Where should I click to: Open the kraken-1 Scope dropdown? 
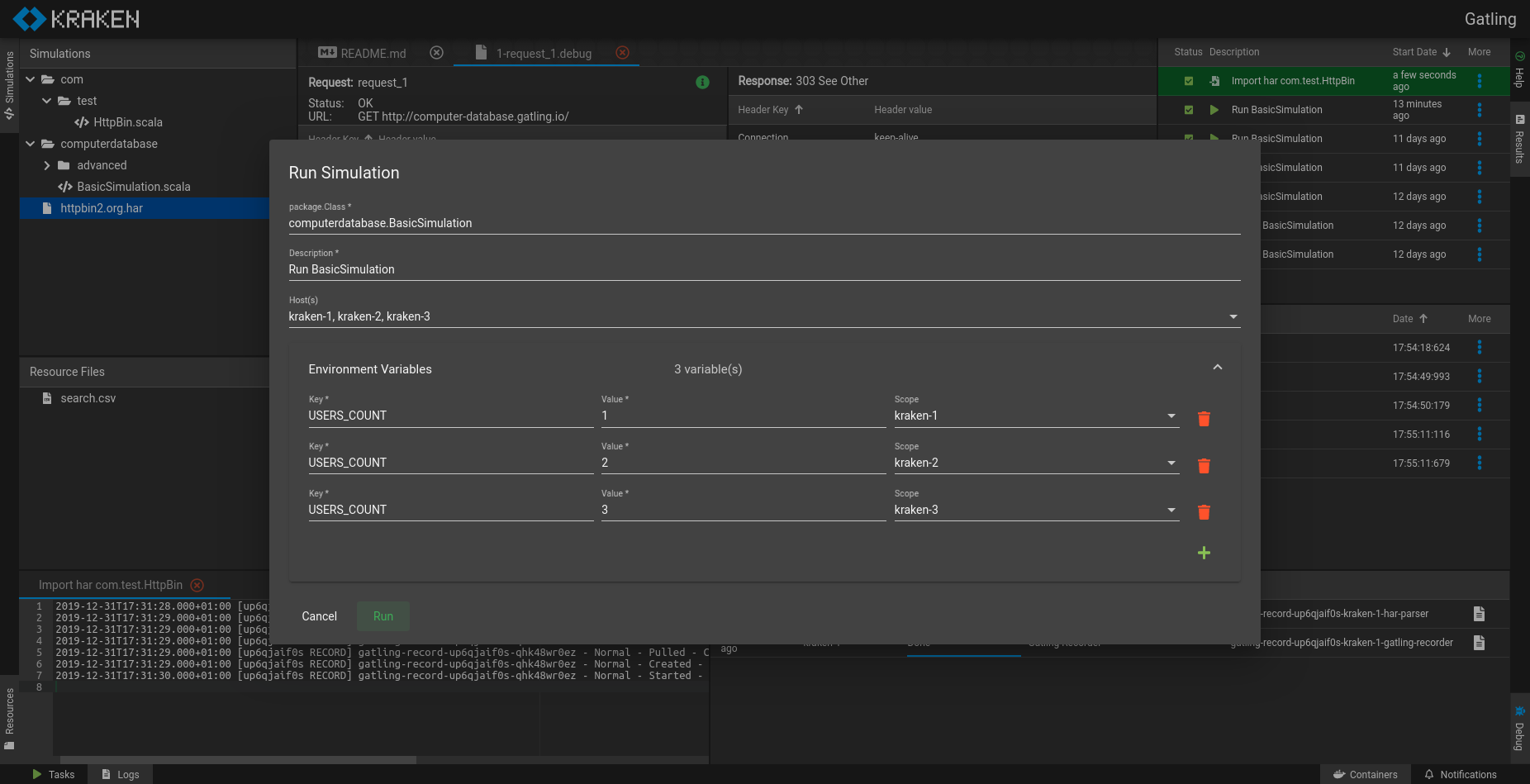point(1171,416)
